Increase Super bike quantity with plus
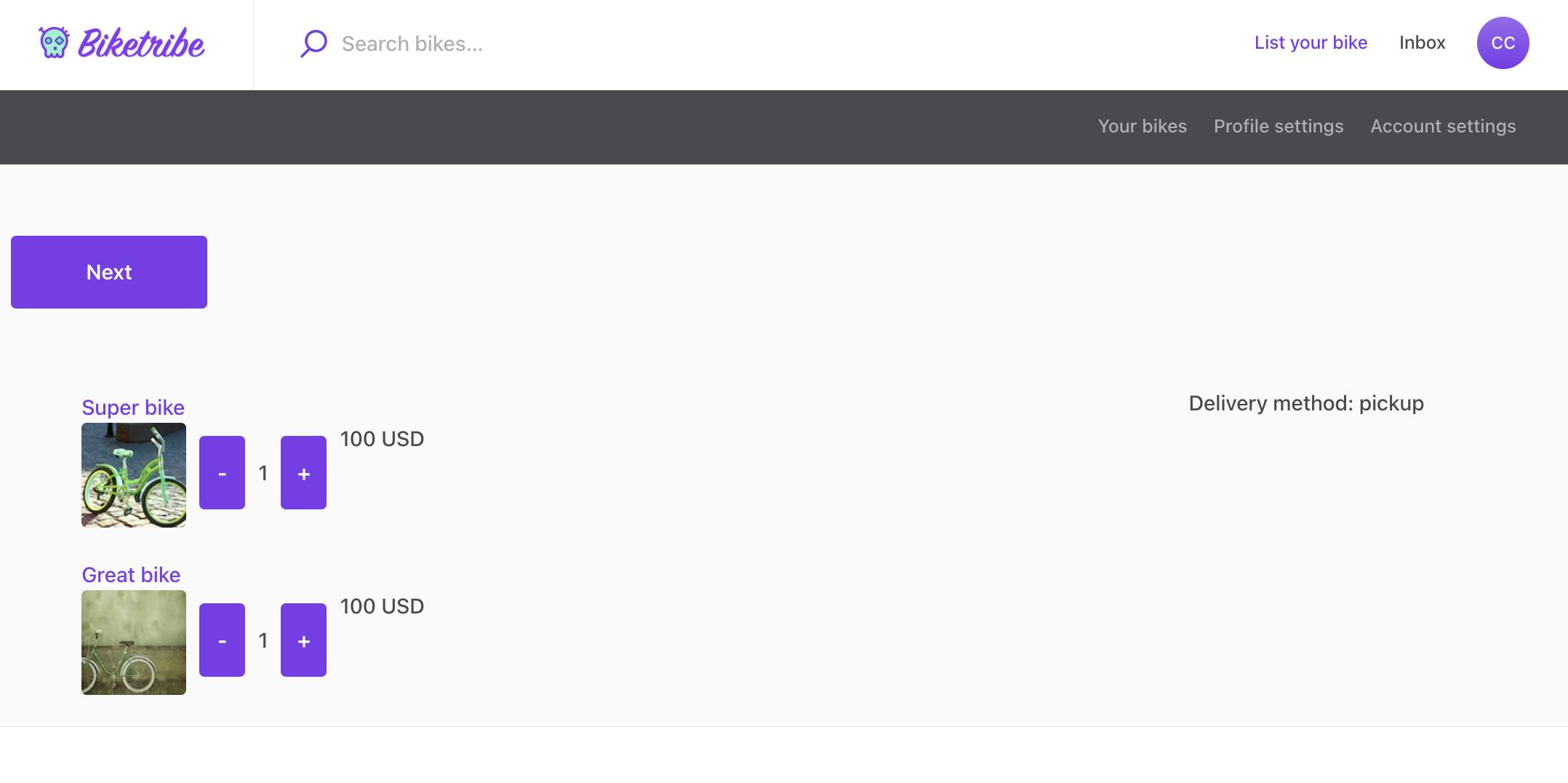Viewport: 1568px width, 783px height. pyautogui.click(x=303, y=473)
